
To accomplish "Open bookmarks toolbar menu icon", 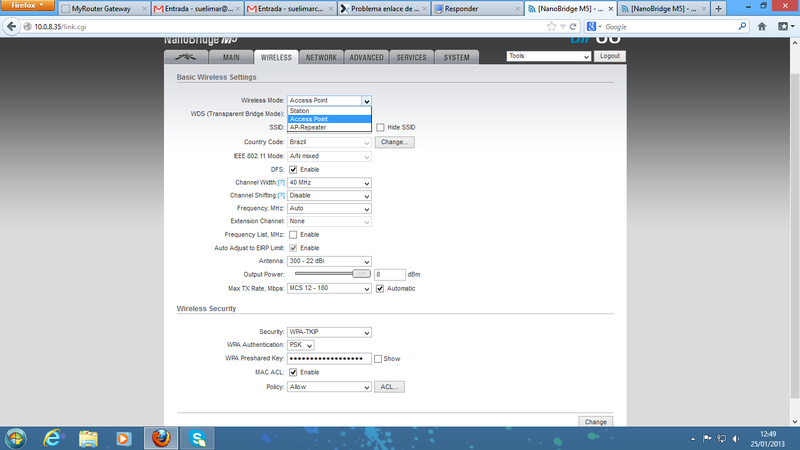I will click(x=786, y=27).
